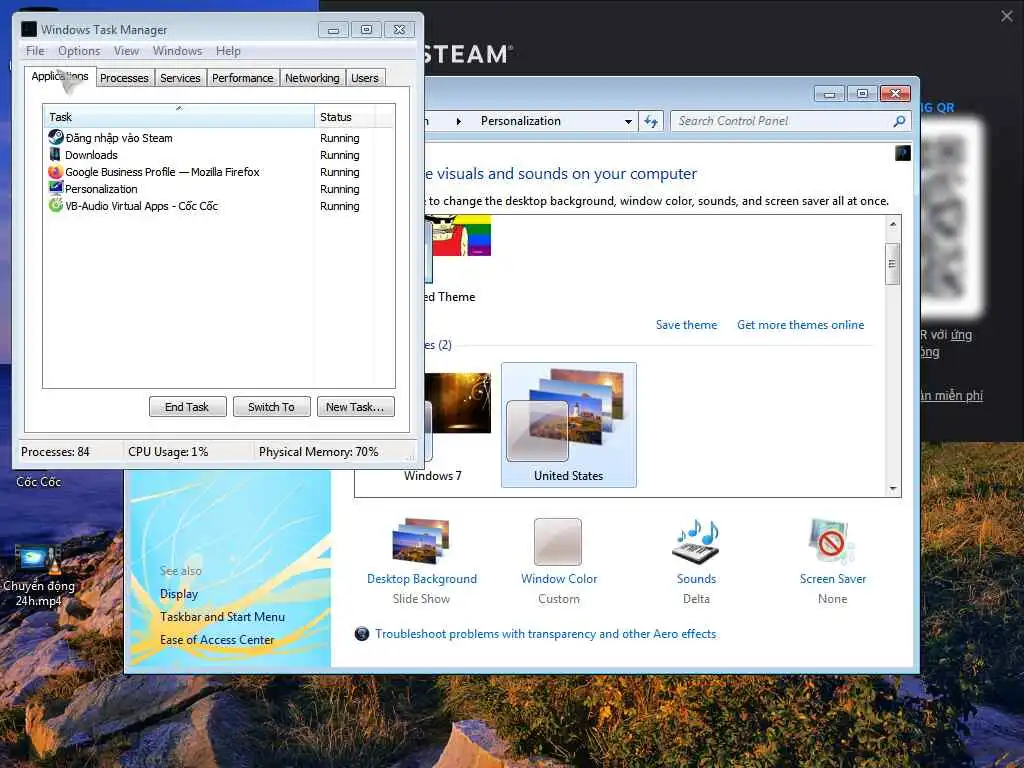Select the Firefox task icon

click(56, 172)
